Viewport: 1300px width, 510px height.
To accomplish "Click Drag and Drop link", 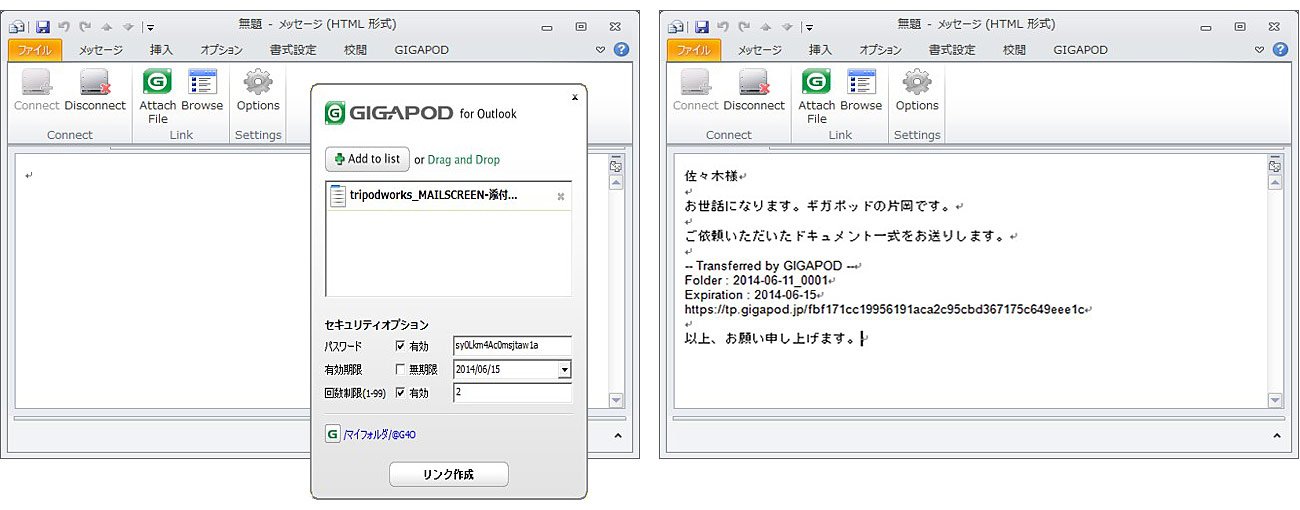I will [x=464, y=160].
